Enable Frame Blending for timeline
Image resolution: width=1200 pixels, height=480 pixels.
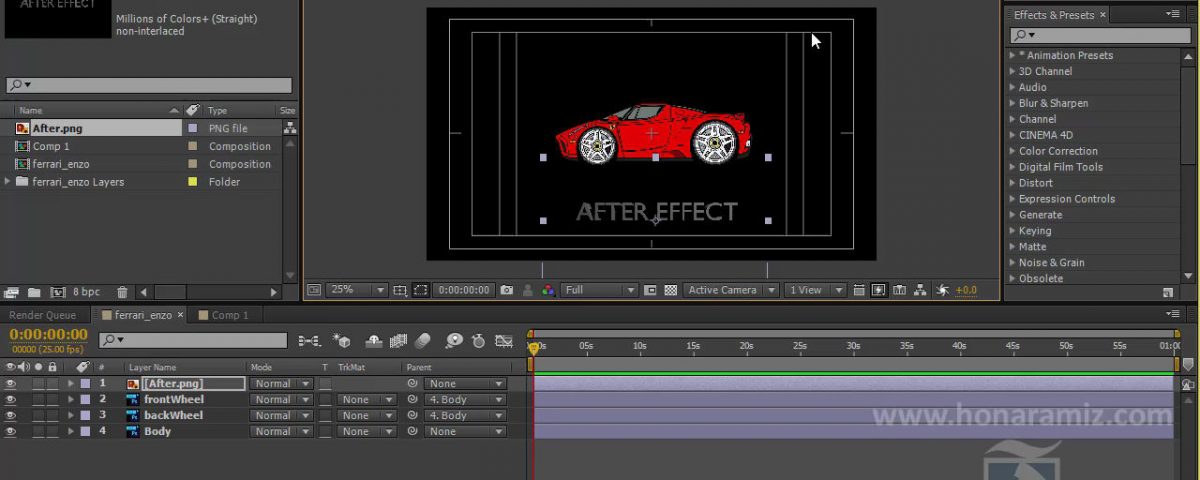click(398, 341)
